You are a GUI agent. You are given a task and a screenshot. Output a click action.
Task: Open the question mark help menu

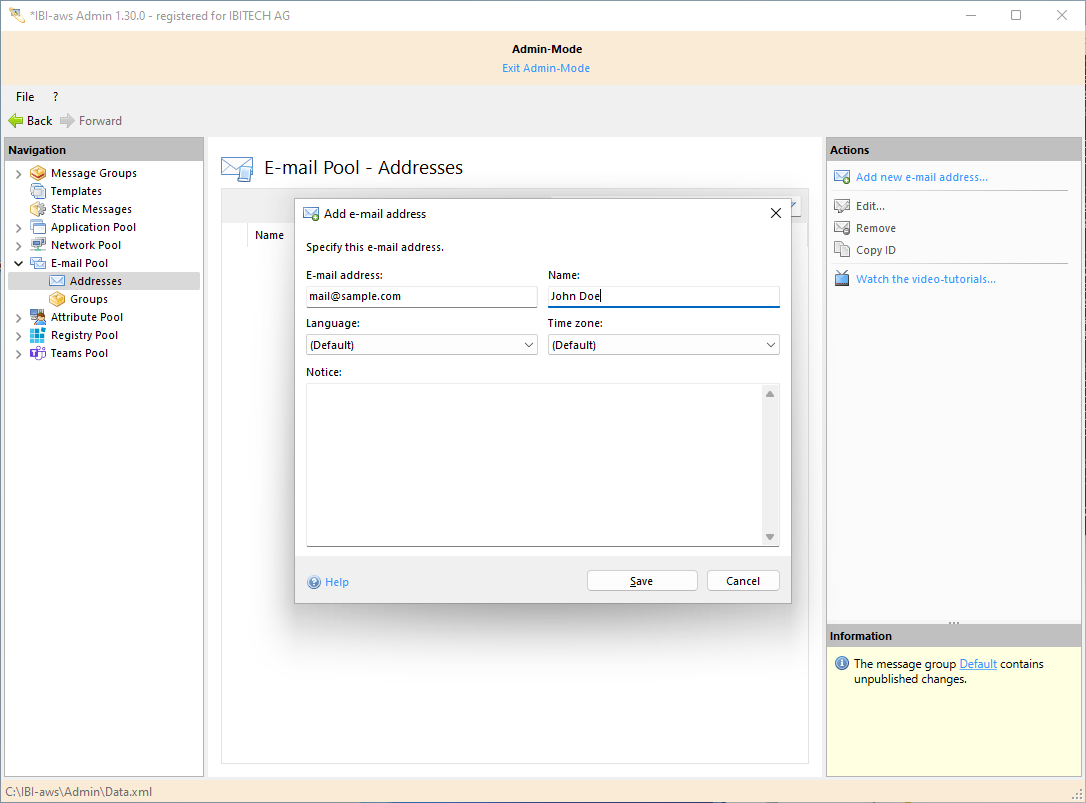55,97
